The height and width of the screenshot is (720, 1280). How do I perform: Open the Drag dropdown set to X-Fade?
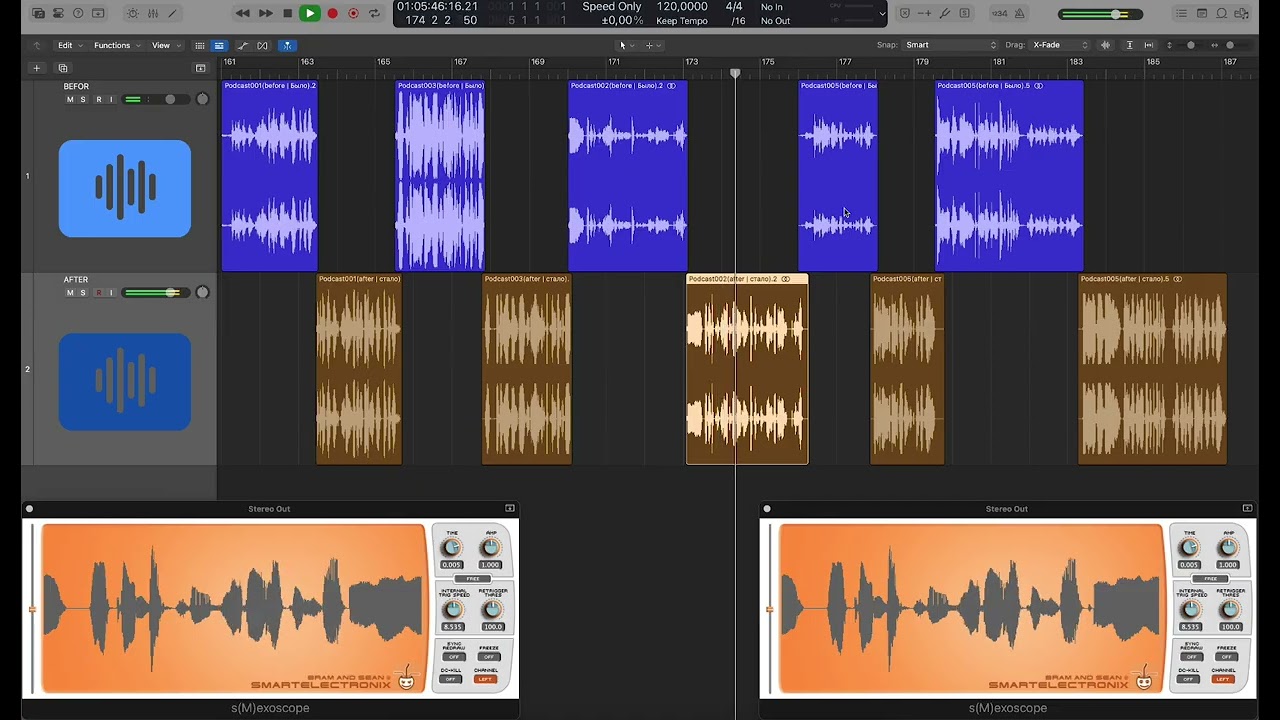1060,45
